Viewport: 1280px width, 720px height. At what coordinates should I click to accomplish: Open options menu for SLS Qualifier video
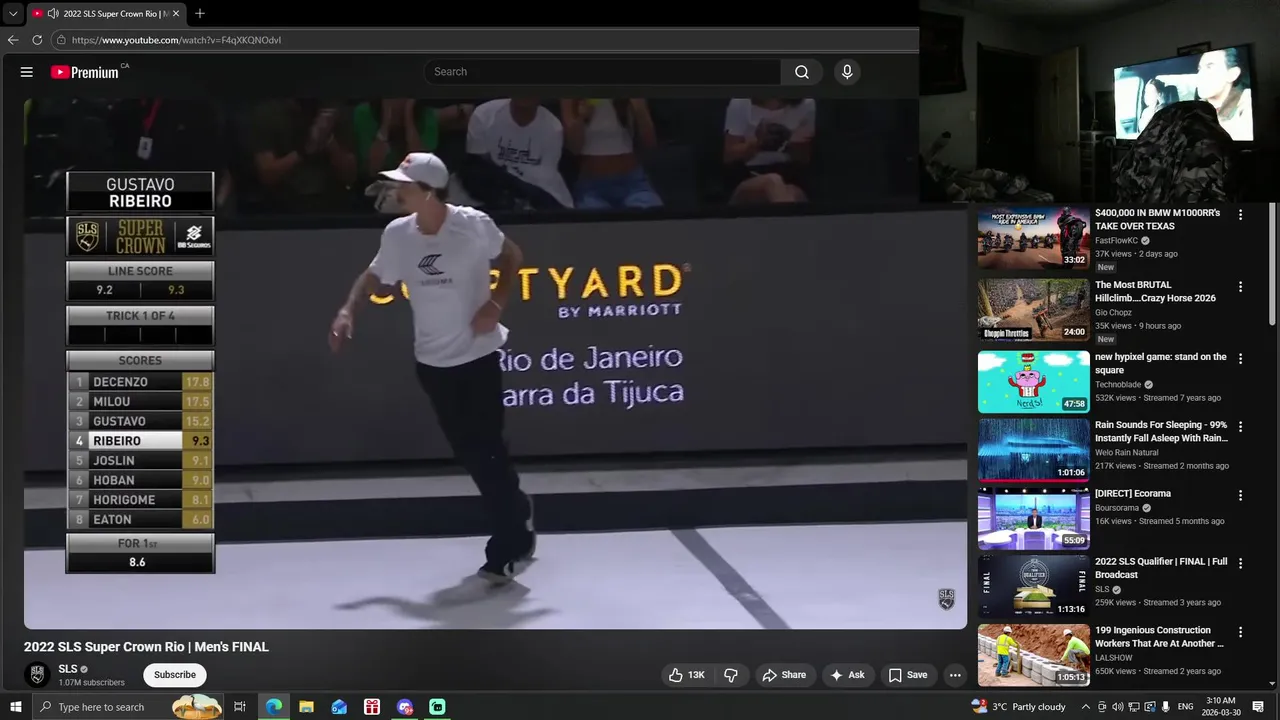1241,563
